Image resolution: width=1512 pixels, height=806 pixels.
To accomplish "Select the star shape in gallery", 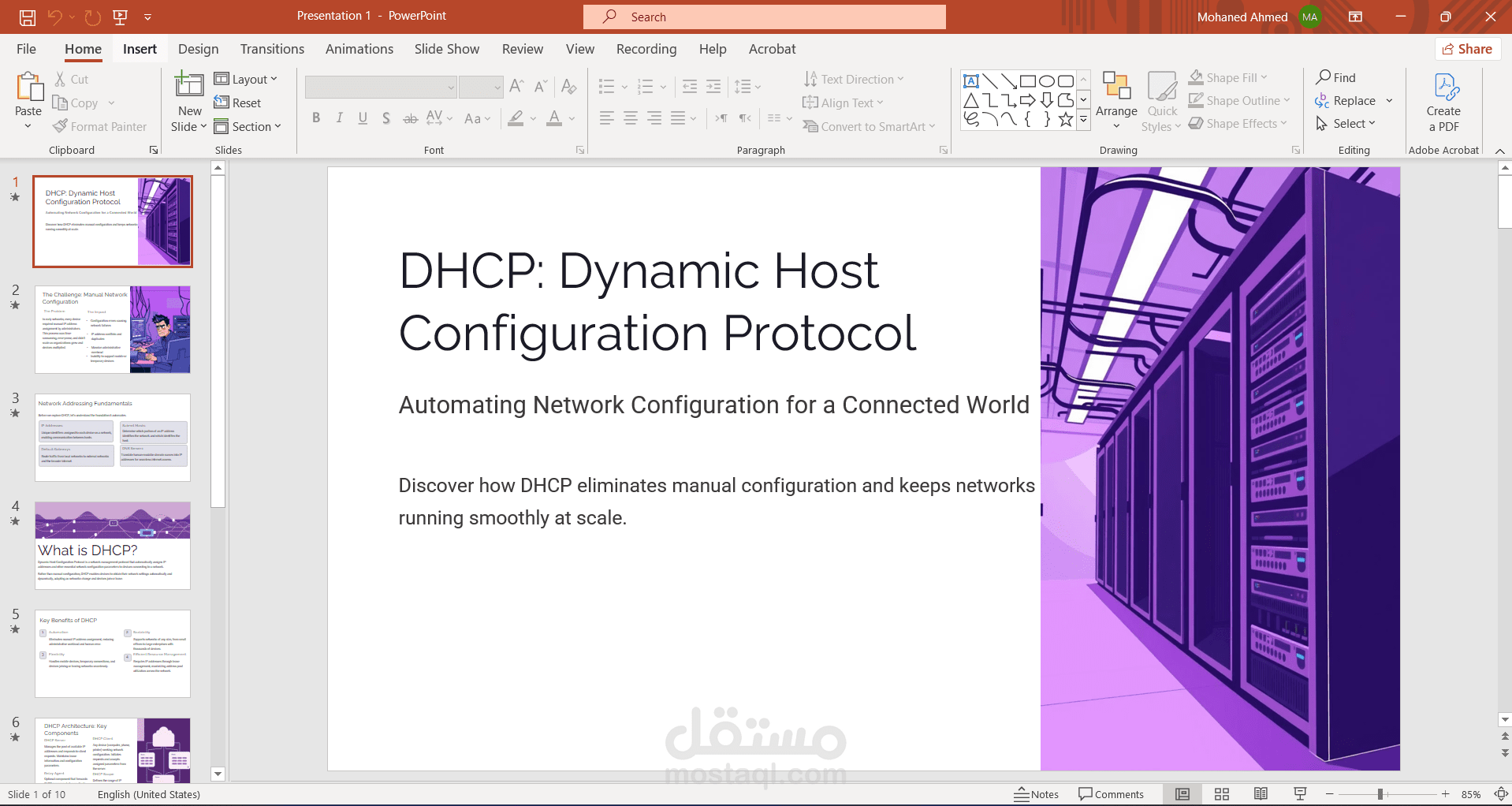I will pos(1066,119).
